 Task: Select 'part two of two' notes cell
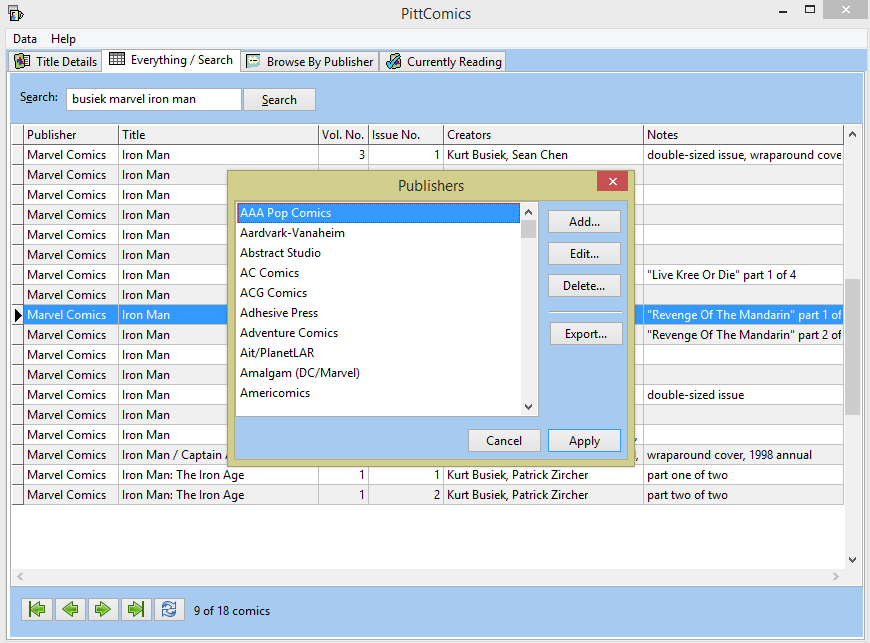[743, 495]
